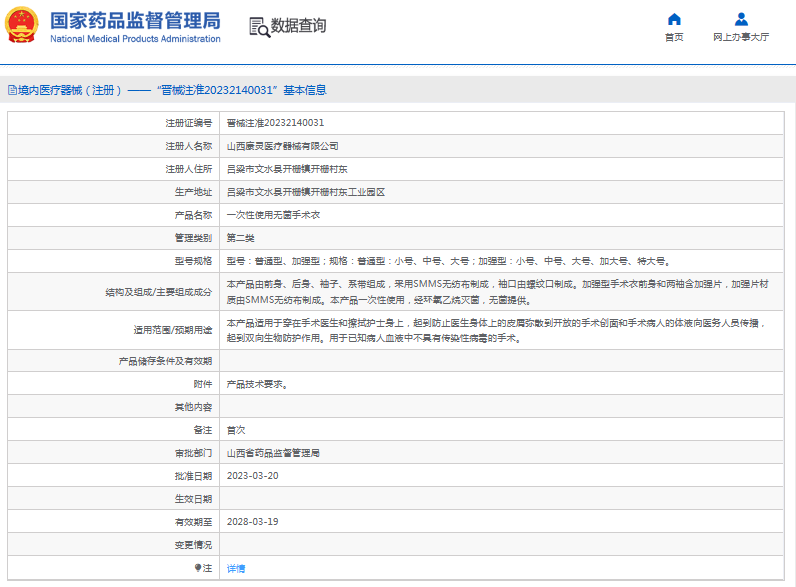Click the 网上办事大厅 text label
Viewport: 796px width, 587px height.
(741, 37)
